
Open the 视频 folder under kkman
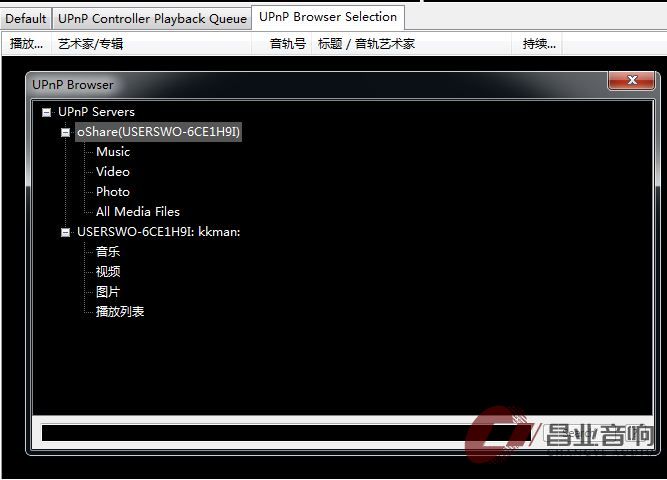(108, 271)
